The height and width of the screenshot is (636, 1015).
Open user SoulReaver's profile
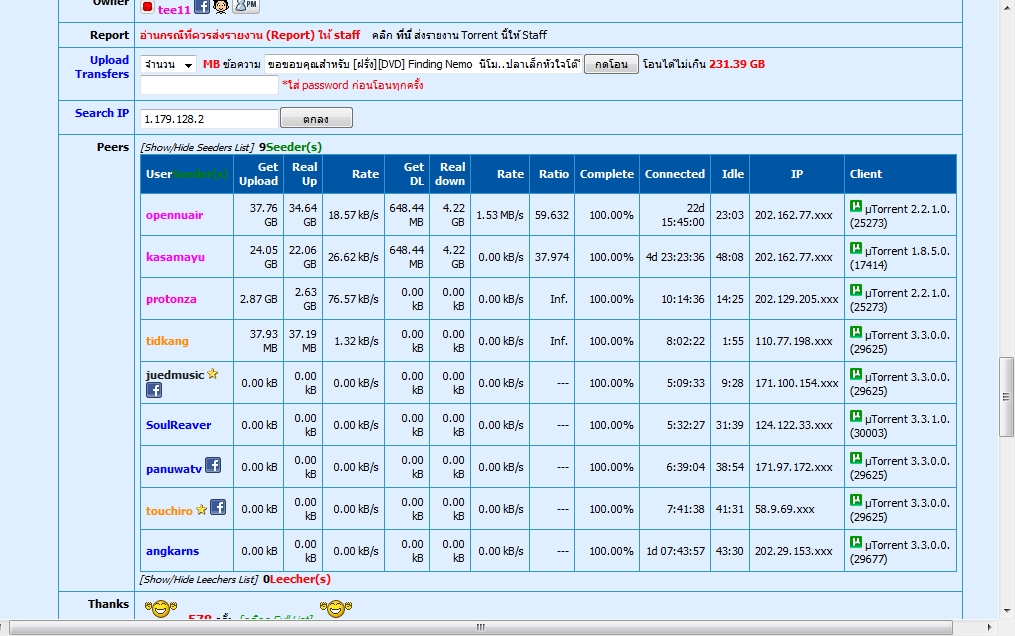click(179, 425)
